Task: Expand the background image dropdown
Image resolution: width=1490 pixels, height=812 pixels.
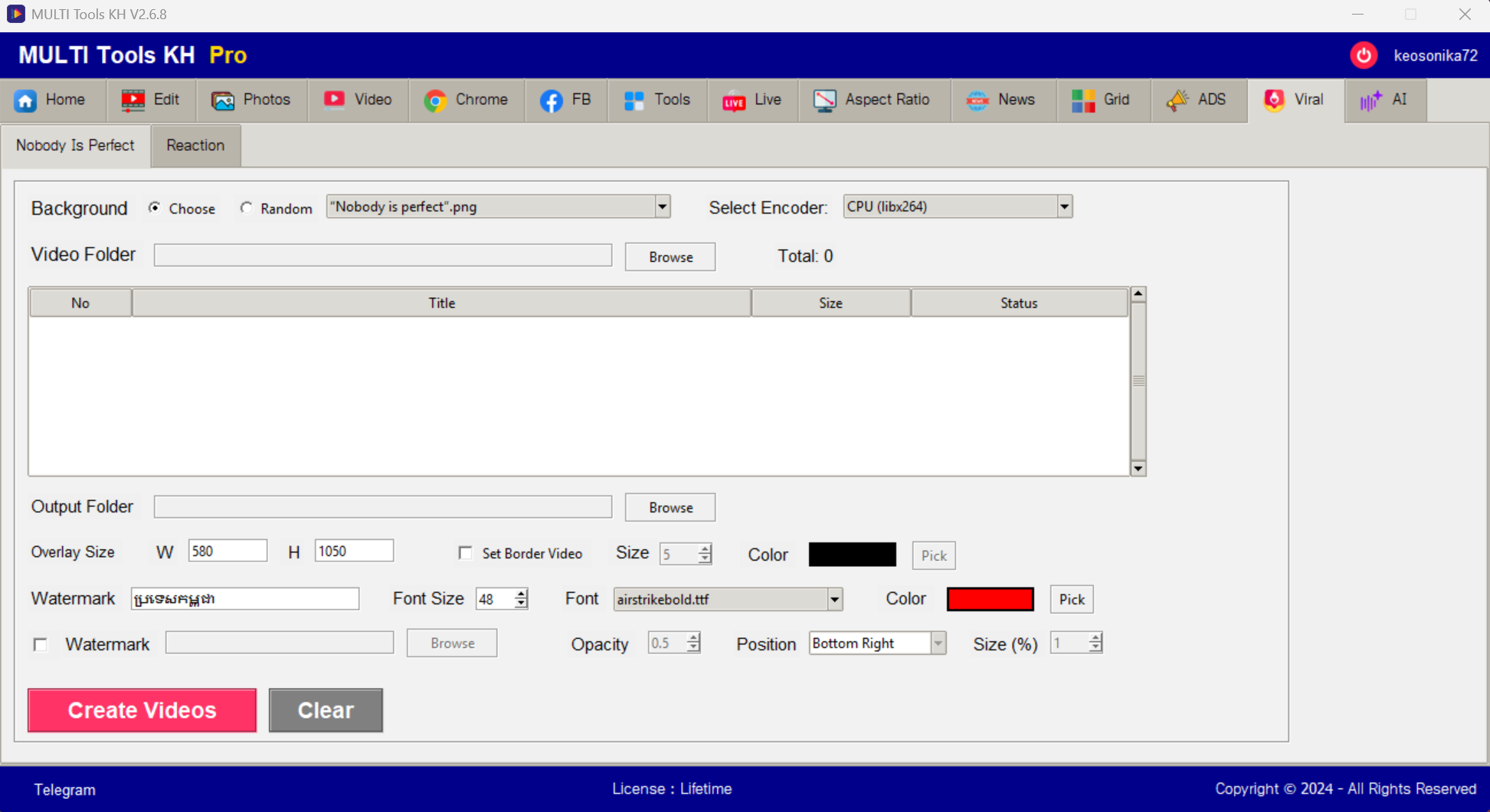Action: tap(662, 207)
